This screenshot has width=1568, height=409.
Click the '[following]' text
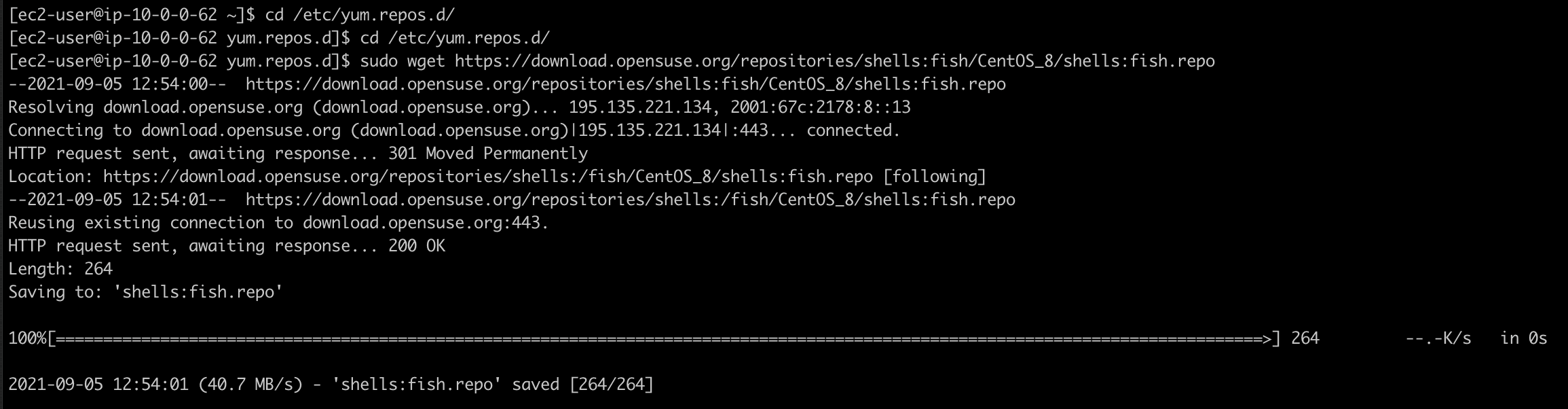[935, 177]
